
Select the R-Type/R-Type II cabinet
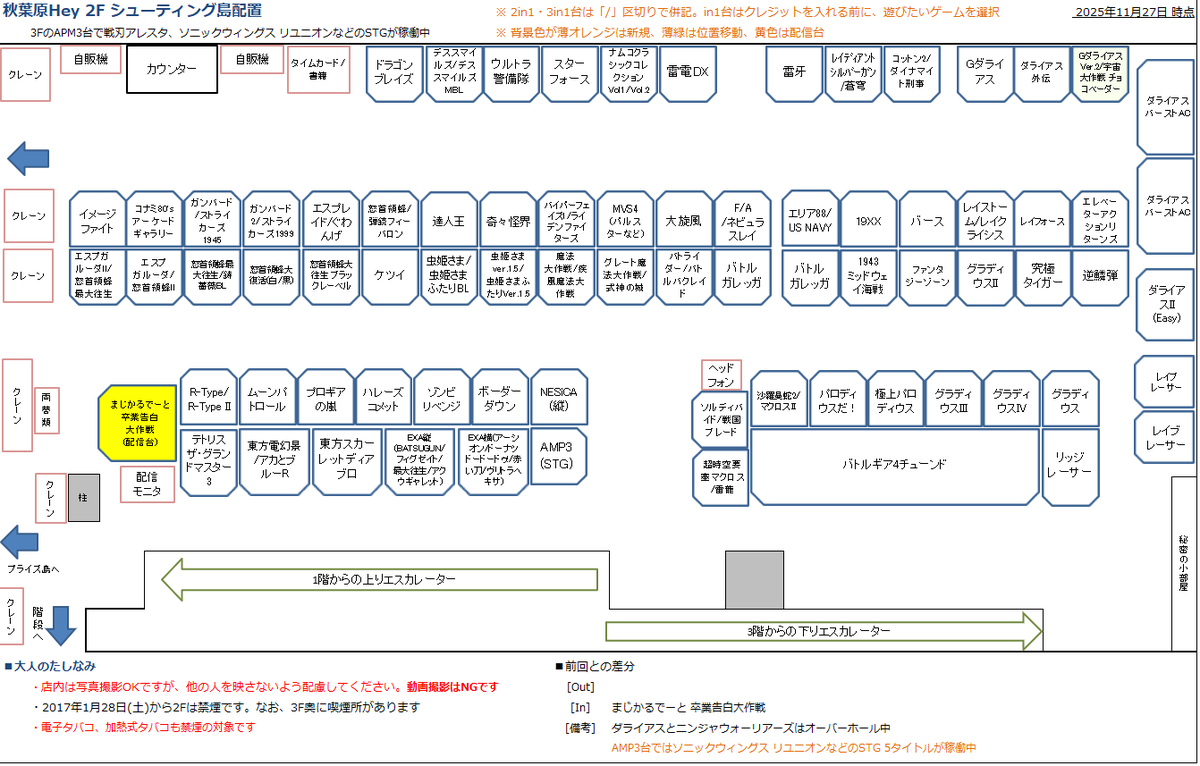point(209,398)
